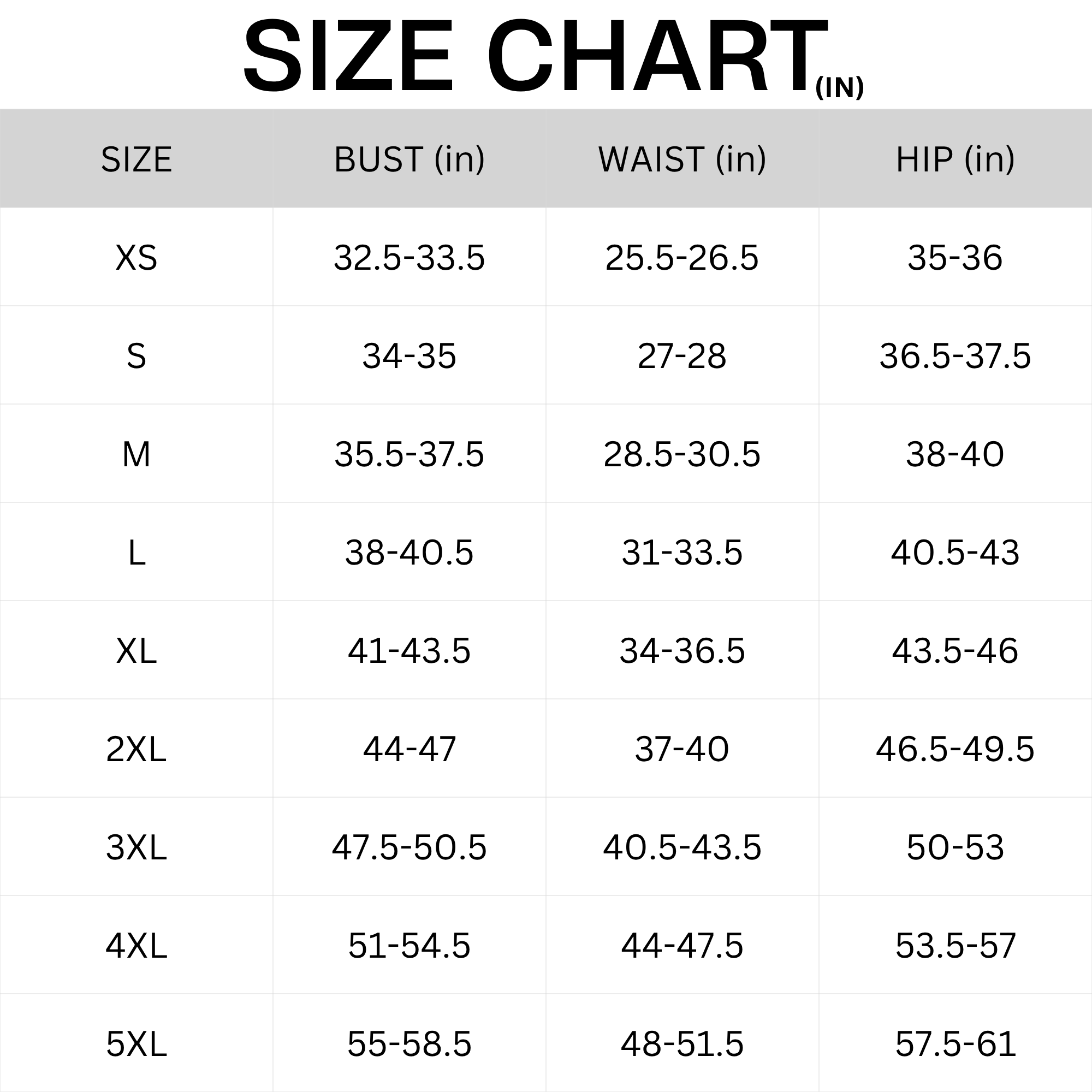Click the 4XL waist value 44-47.5
This screenshot has height=1092, width=1092.
[682, 946]
